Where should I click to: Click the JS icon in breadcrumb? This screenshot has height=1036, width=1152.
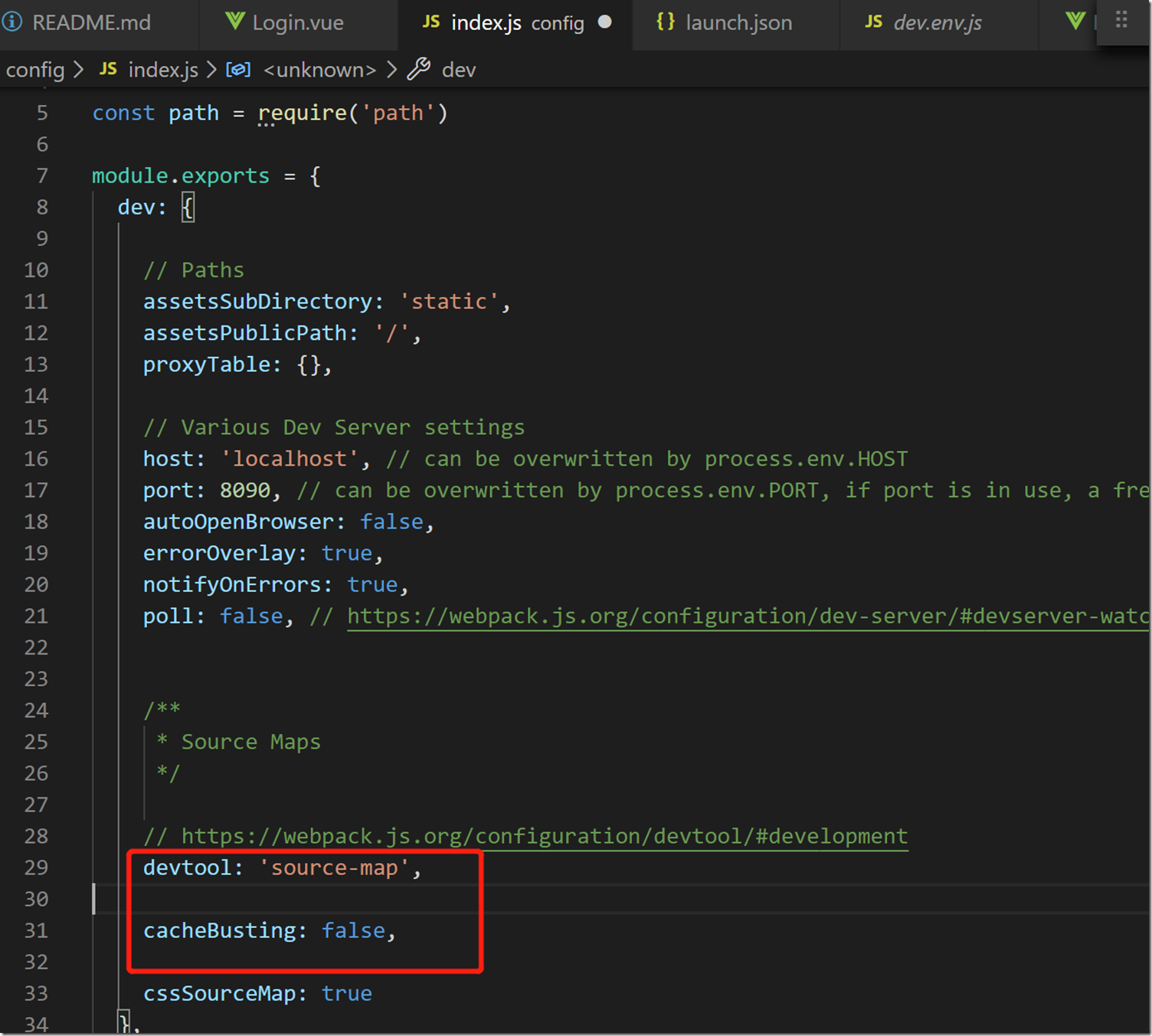(108, 70)
